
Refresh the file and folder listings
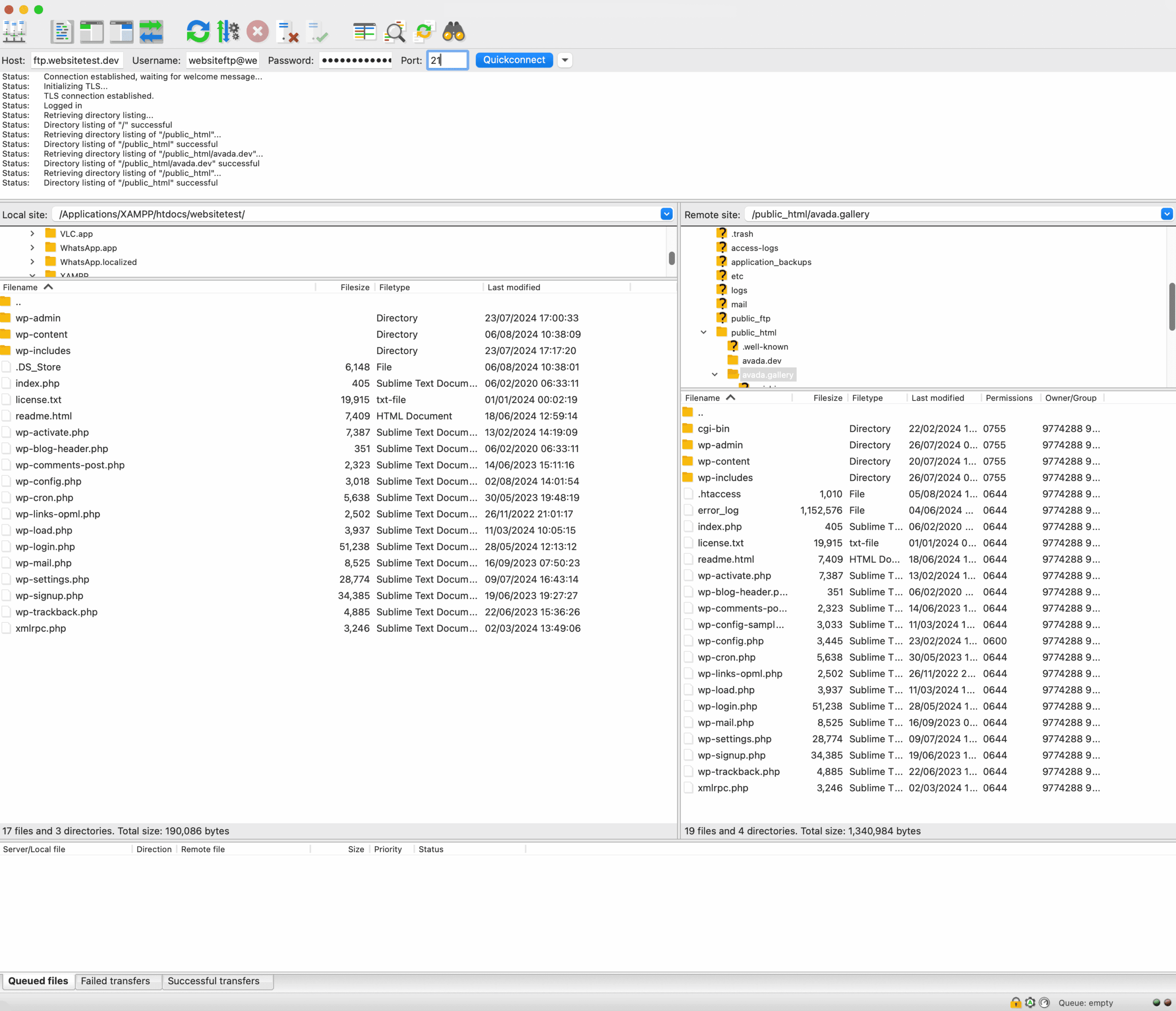(198, 32)
